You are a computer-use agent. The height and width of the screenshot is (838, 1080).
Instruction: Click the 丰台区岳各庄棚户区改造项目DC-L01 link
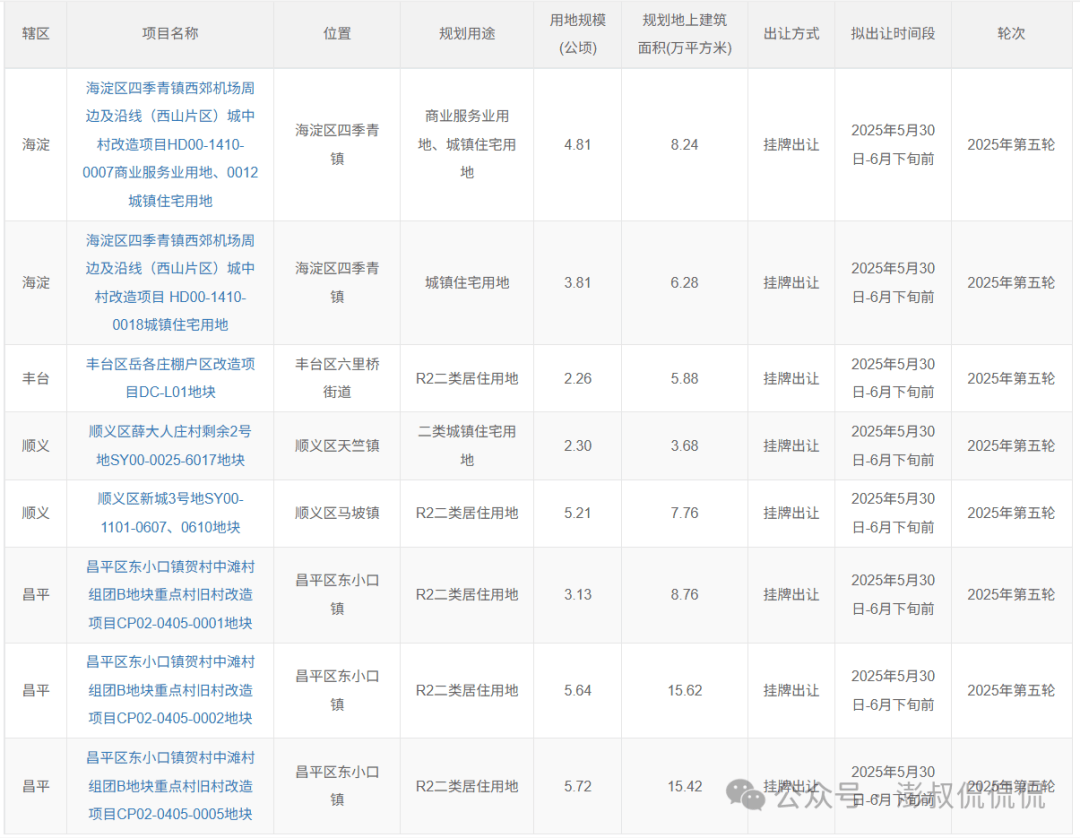click(170, 378)
